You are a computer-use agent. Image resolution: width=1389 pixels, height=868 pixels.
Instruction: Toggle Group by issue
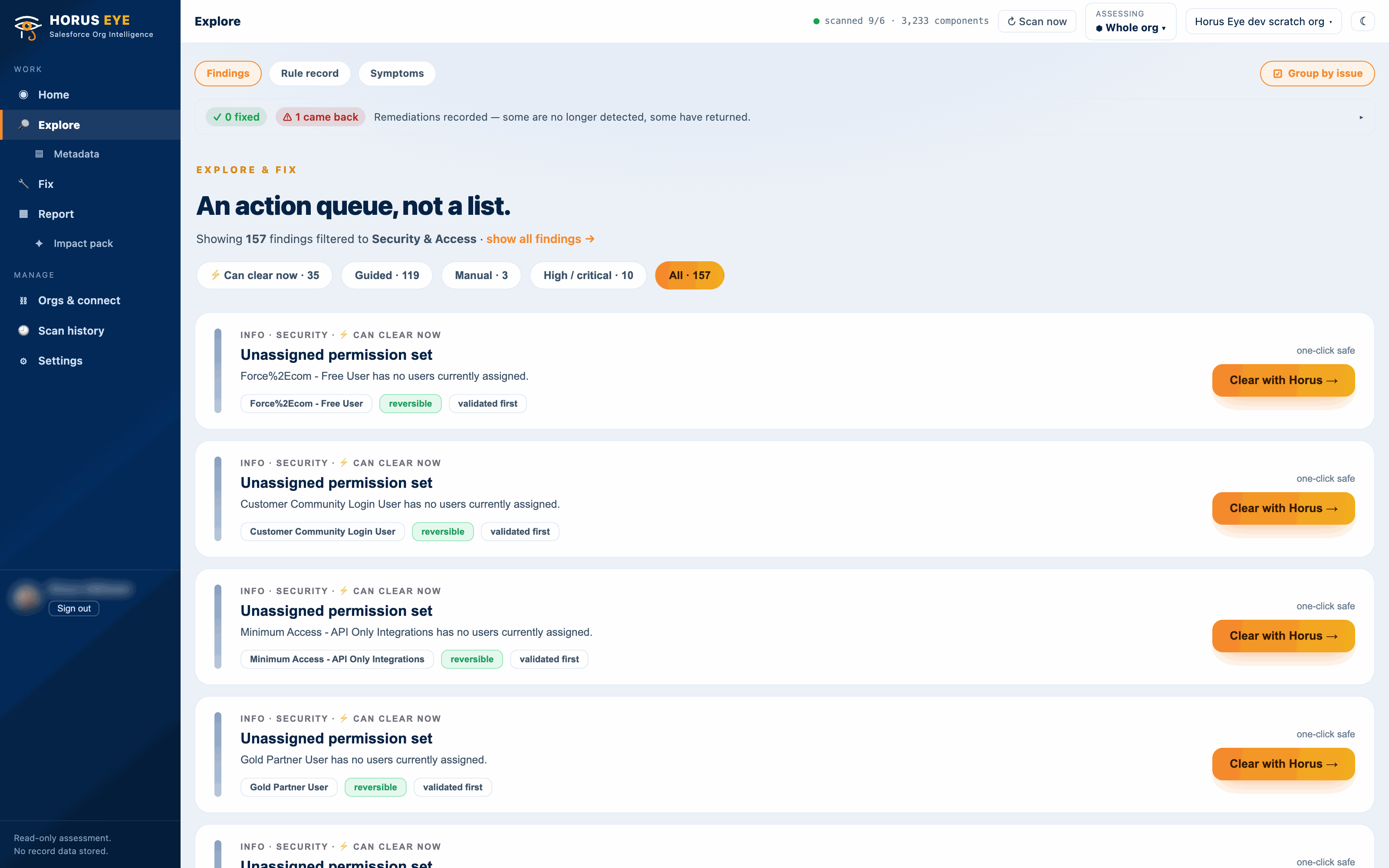(1317, 73)
